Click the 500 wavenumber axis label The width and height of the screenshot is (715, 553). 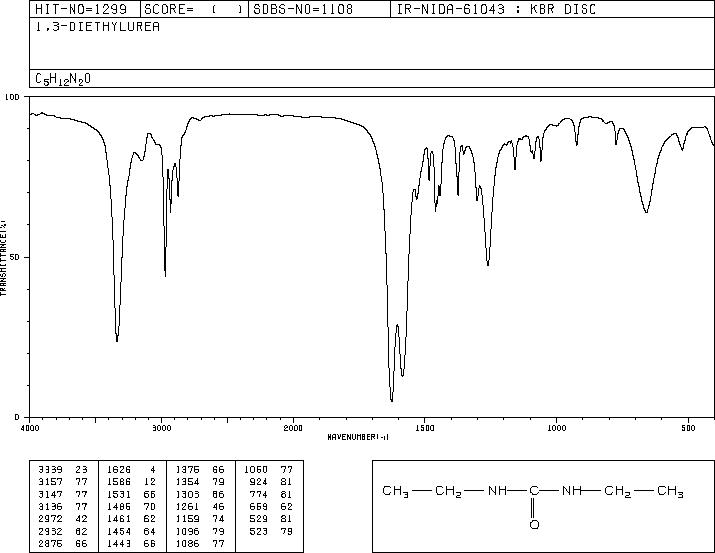(x=688, y=428)
